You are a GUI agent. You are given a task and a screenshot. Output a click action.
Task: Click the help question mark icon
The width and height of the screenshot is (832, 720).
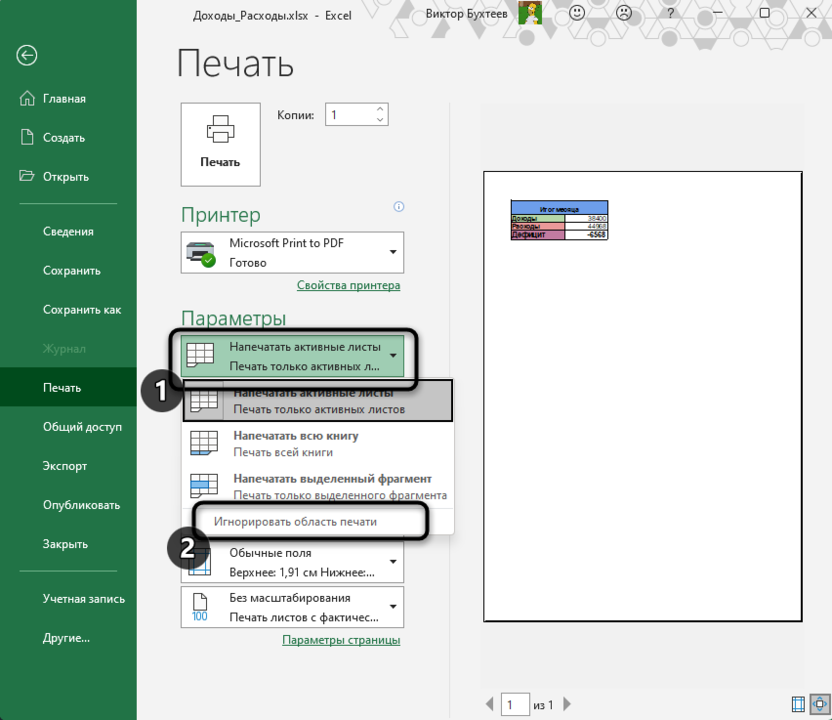[672, 14]
